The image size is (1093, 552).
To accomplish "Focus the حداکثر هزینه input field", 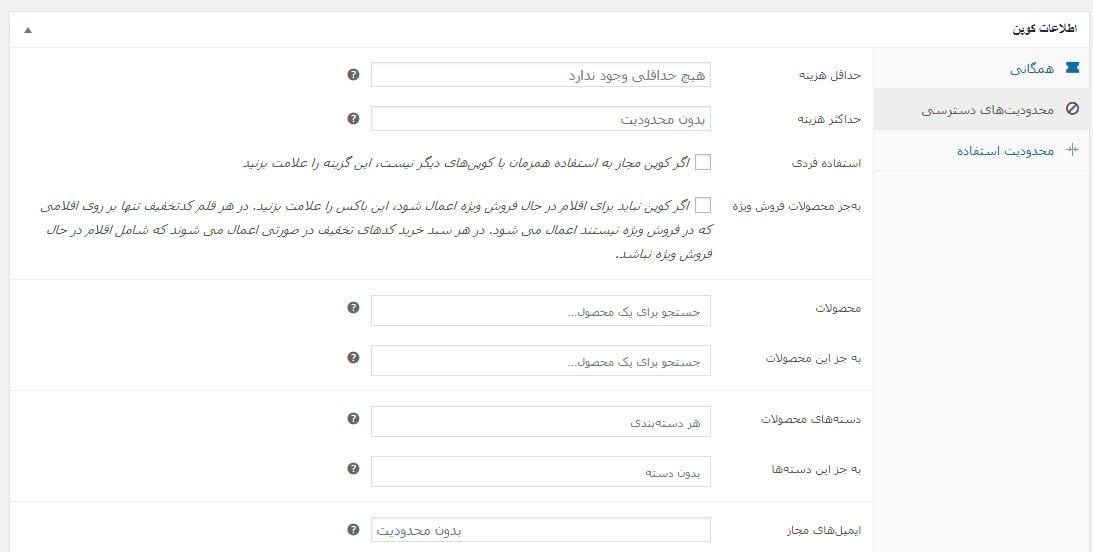I will coord(541,118).
